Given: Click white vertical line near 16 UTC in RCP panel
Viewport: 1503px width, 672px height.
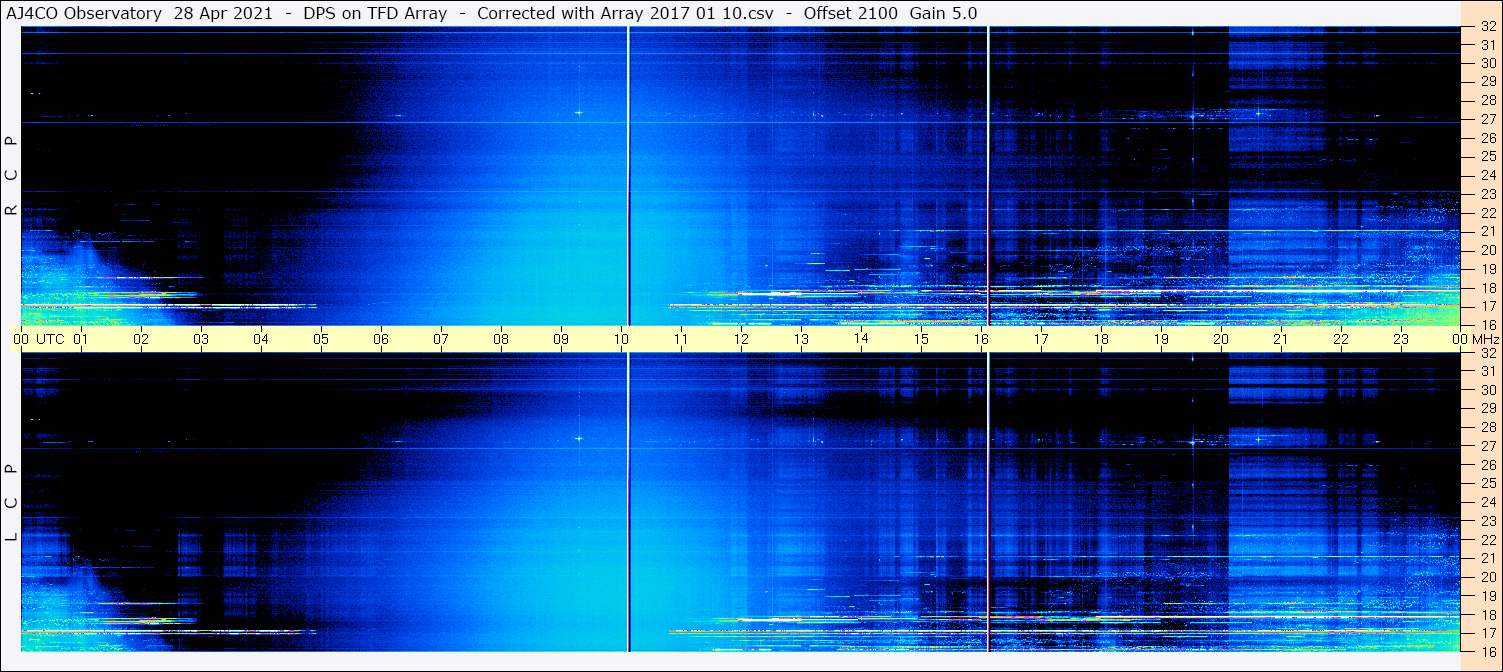Looking at the screenshot, I should (988, 176).
